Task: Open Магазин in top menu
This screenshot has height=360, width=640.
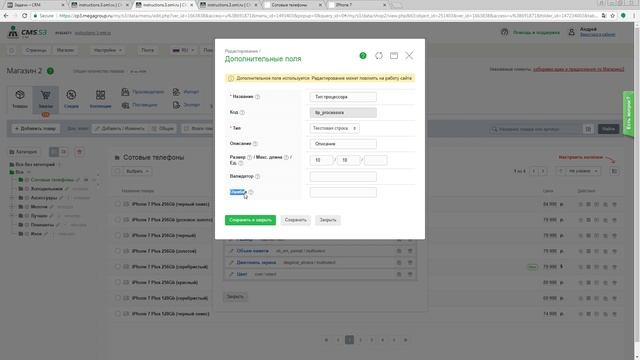Action: pyautogui.click(x=65, y=50)
